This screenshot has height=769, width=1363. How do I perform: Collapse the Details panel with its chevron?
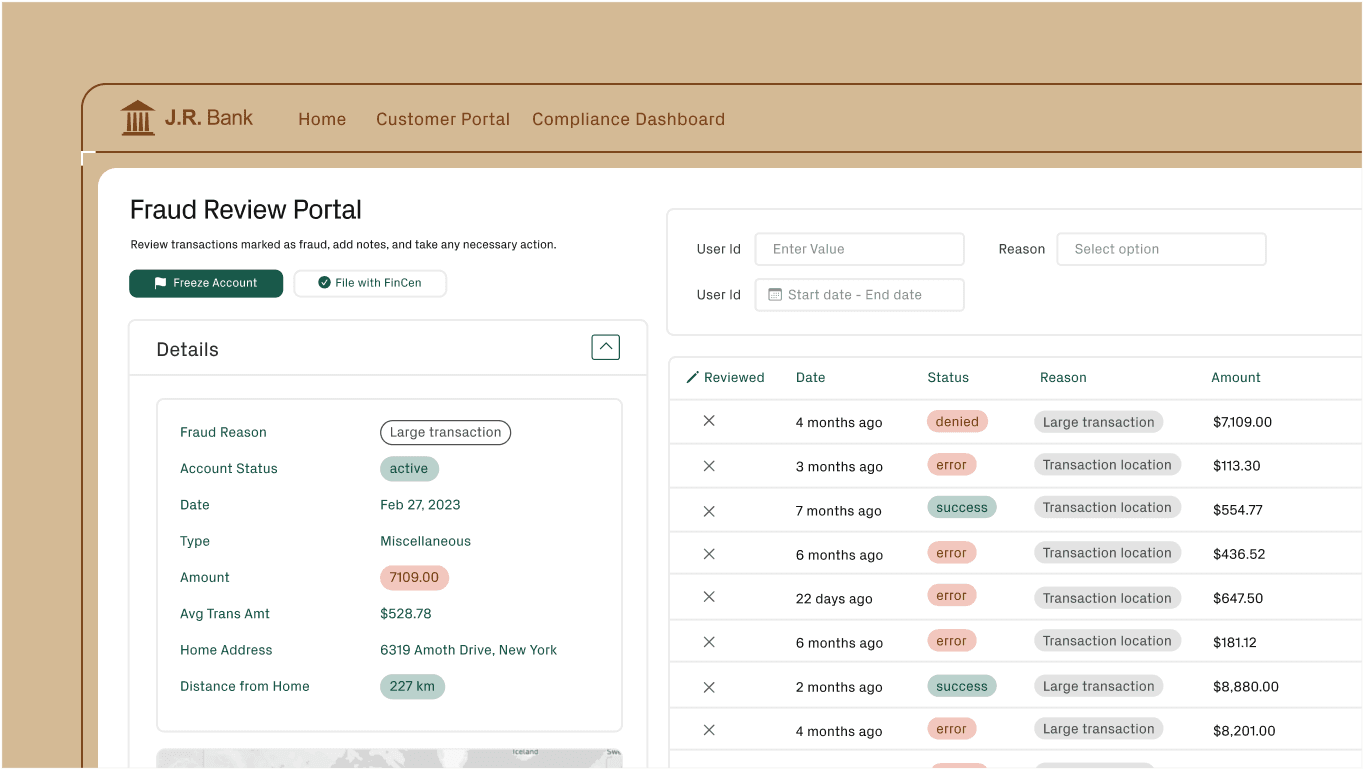[x=605, y=346]
